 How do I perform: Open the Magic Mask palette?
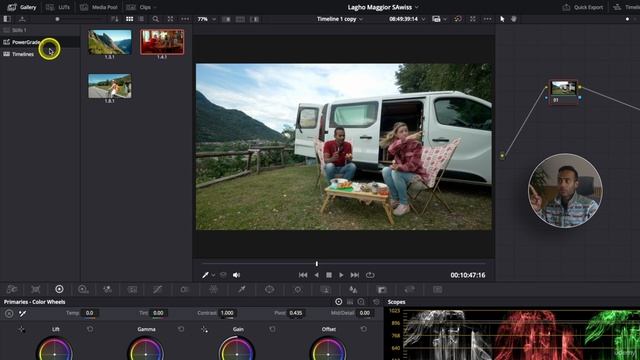[x=325, y=289]
